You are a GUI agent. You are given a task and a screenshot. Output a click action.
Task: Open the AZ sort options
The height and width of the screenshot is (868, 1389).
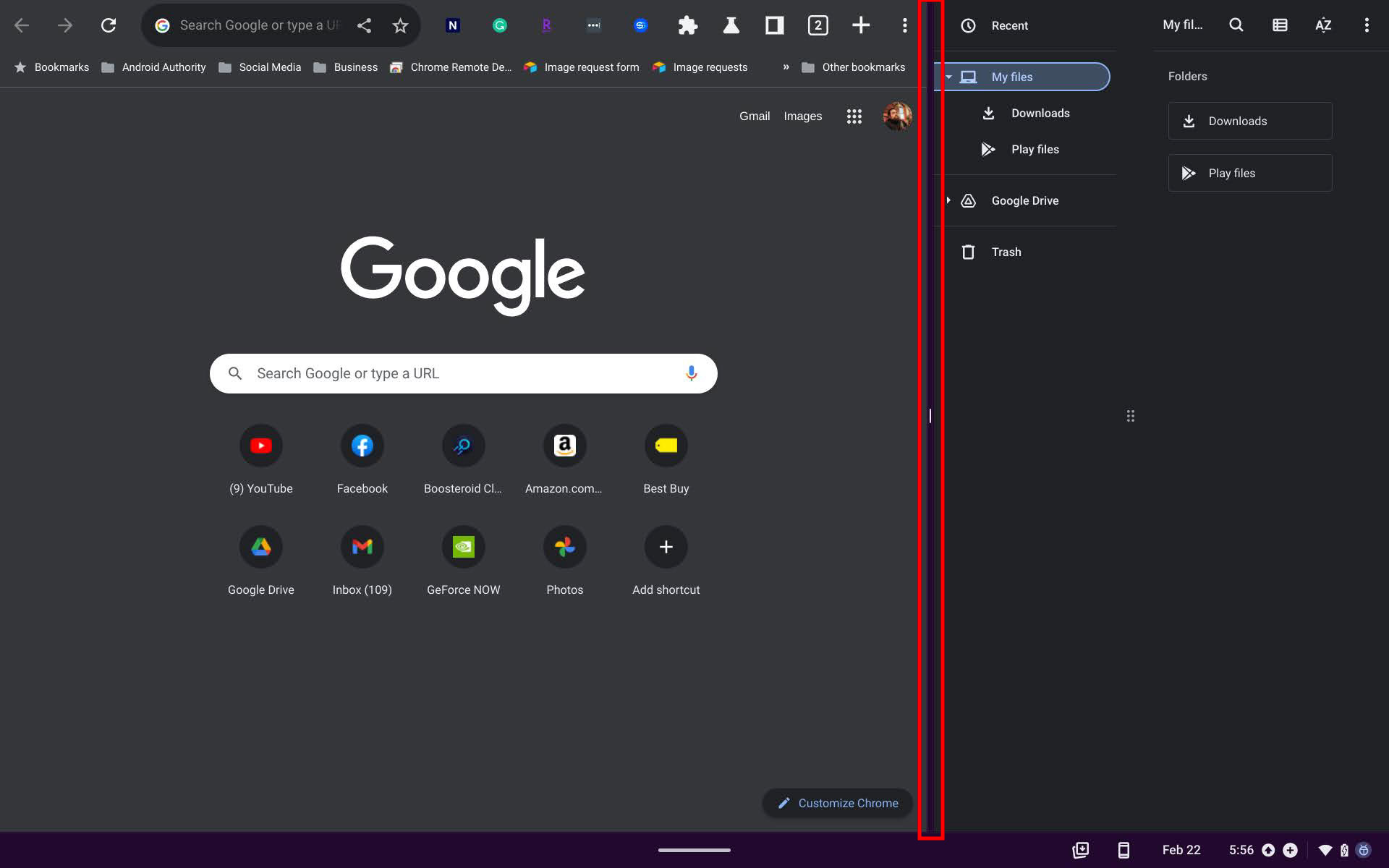tap(1322, 25)
